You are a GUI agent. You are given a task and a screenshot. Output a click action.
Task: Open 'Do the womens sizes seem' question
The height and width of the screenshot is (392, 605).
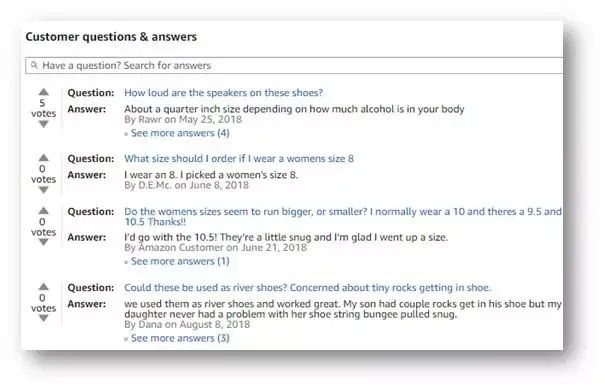coord(343,217)
